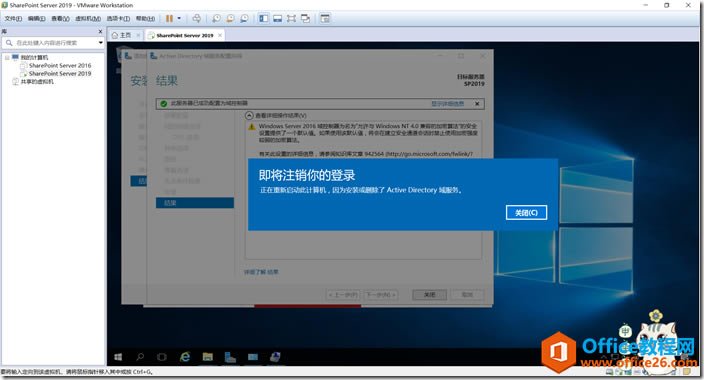Screen dimensions: 704x380
Task: Open Server Manager from VM taskbar
Action: 230,357
